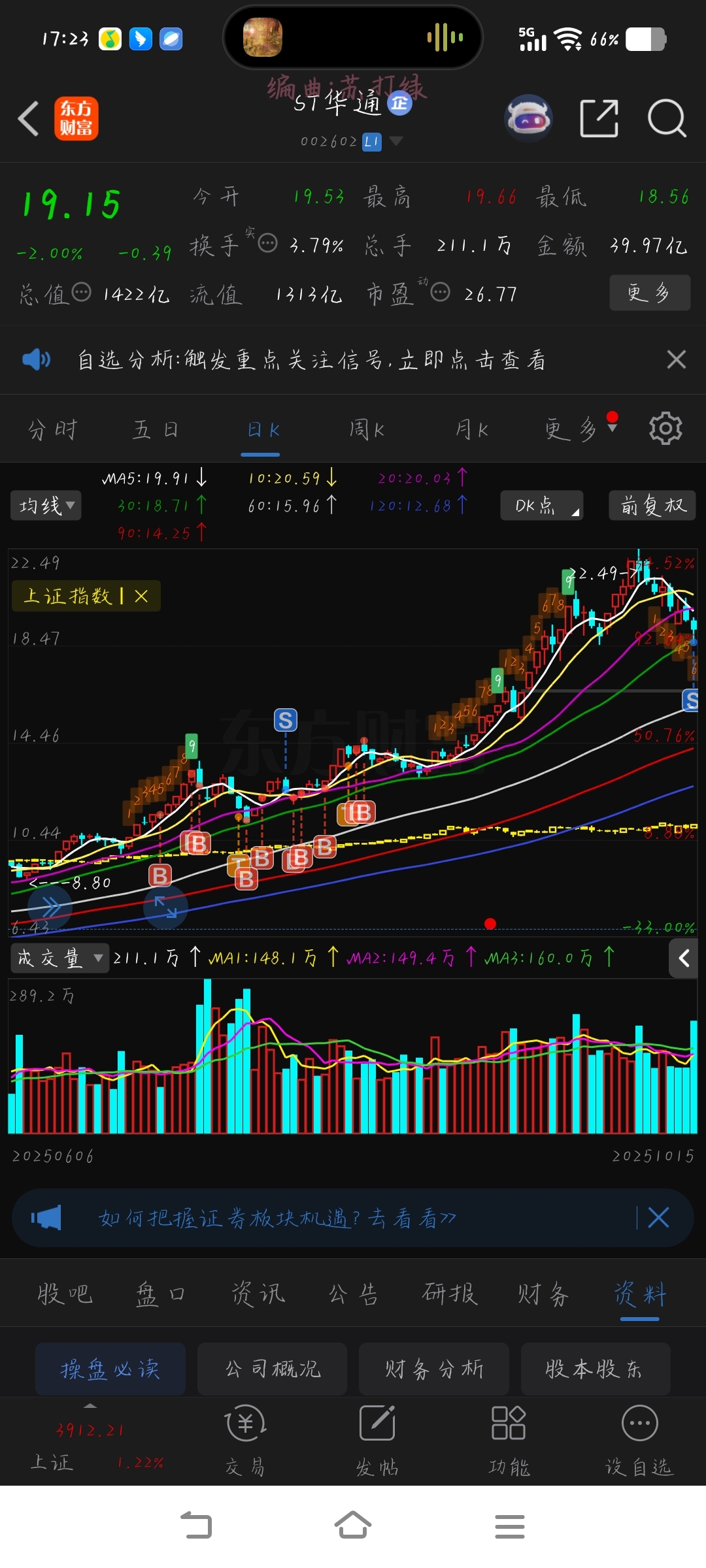Tap info icon beside 换手
The height and width of the screenshot is (1568, 706).
click(267, 243)
